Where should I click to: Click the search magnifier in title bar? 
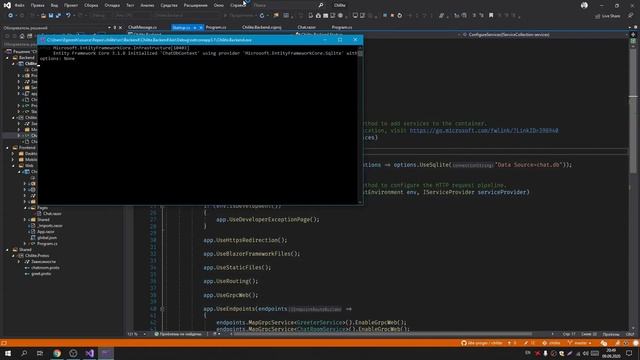click(321, 5)
